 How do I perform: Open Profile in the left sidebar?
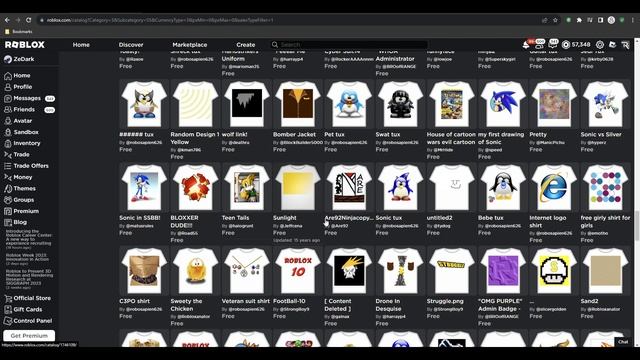18,87
